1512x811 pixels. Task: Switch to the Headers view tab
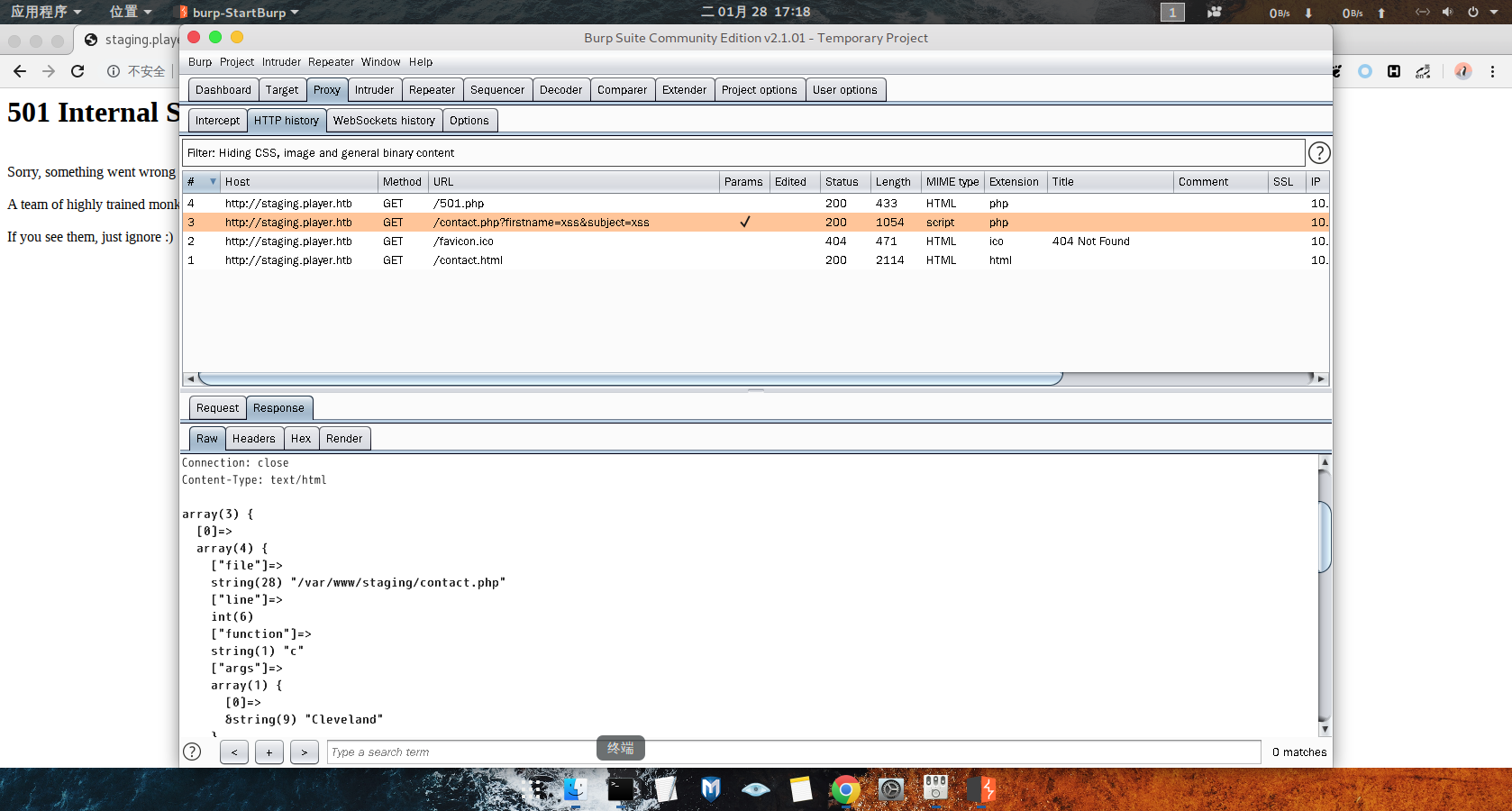click(x=254, y=439)
